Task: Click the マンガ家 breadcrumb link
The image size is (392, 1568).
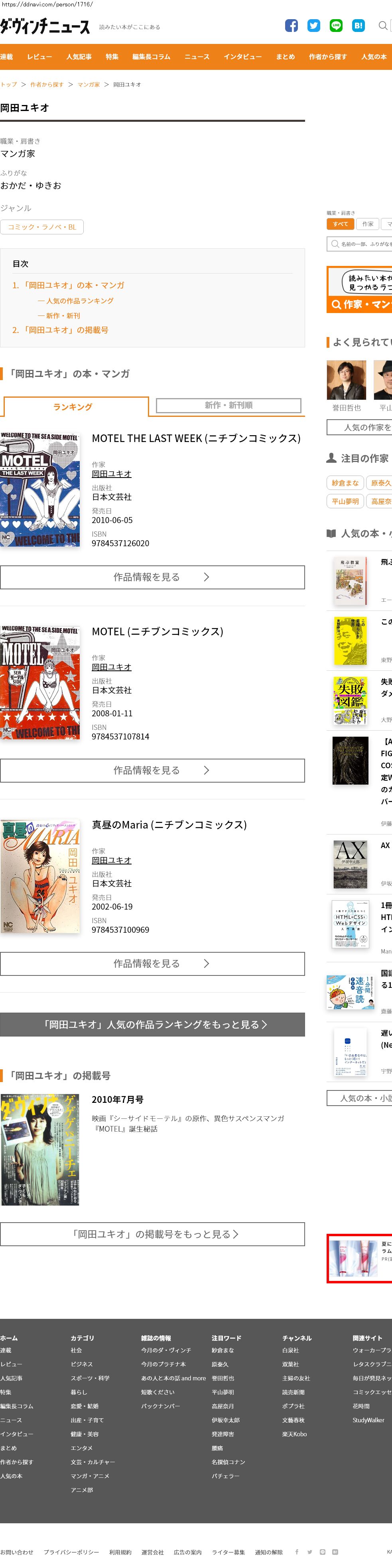Action: 89,85
